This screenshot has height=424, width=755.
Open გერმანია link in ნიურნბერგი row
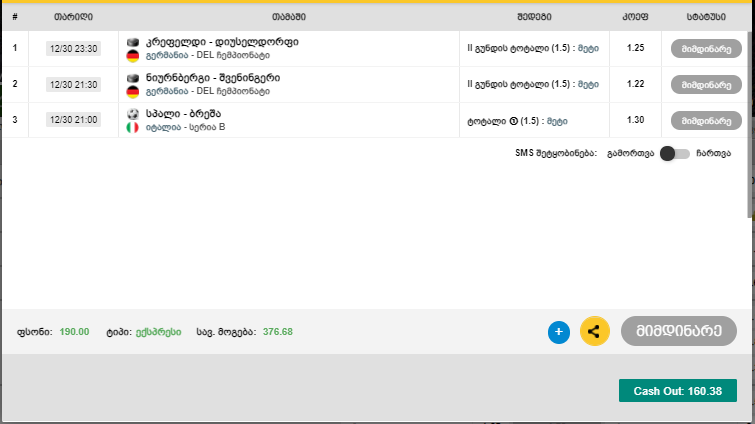point(167,91)
